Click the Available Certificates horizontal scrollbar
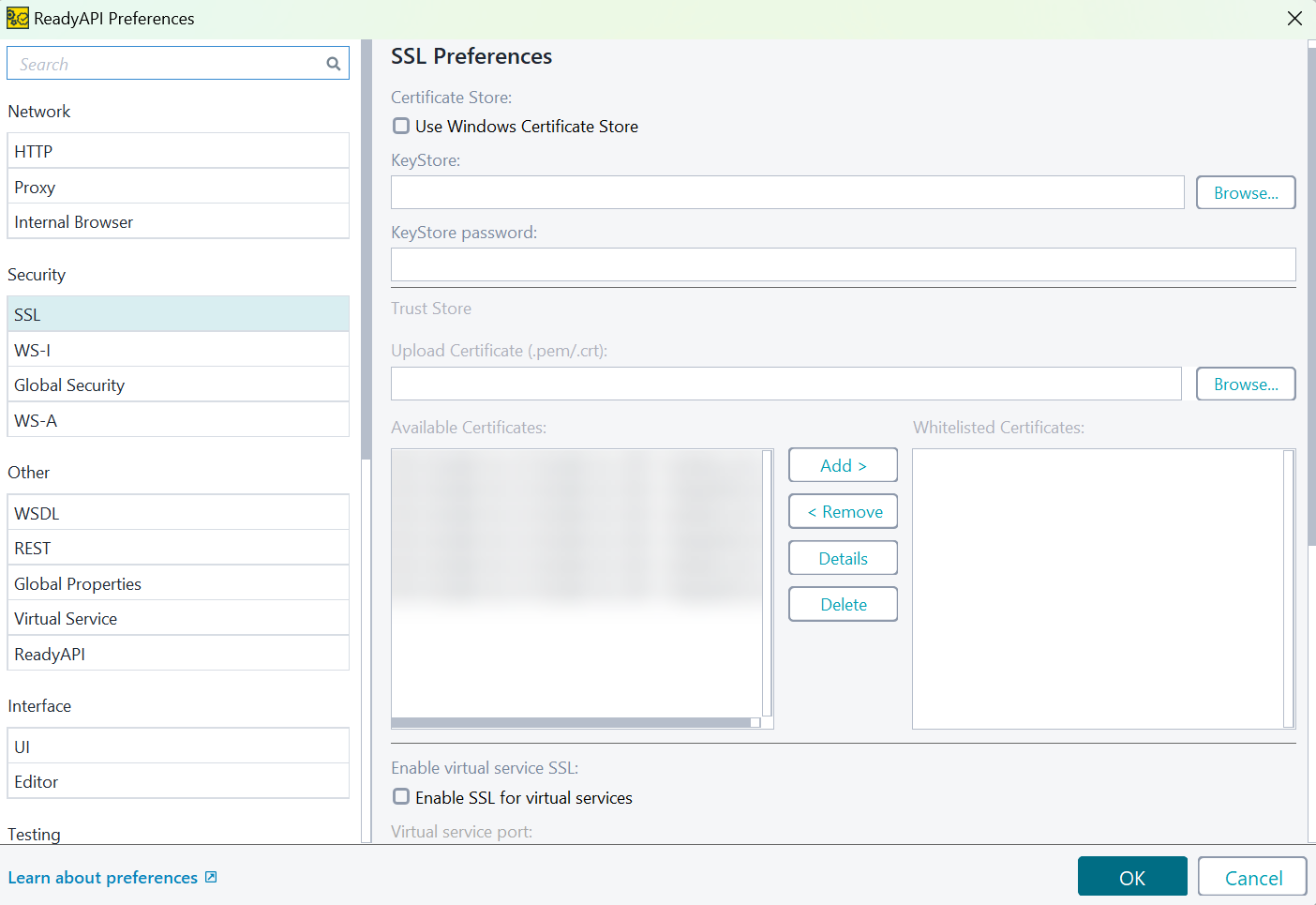The width and height of the screenshot is (1316, 905). [571, 723]
